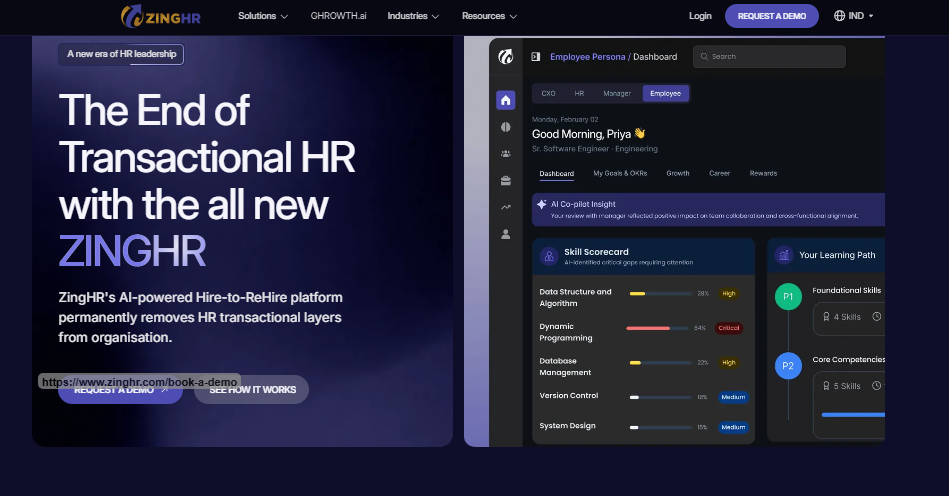Click the clock icon in Core Competencies card
Viewport: 949px width, 496px height.
coord(876,386)
